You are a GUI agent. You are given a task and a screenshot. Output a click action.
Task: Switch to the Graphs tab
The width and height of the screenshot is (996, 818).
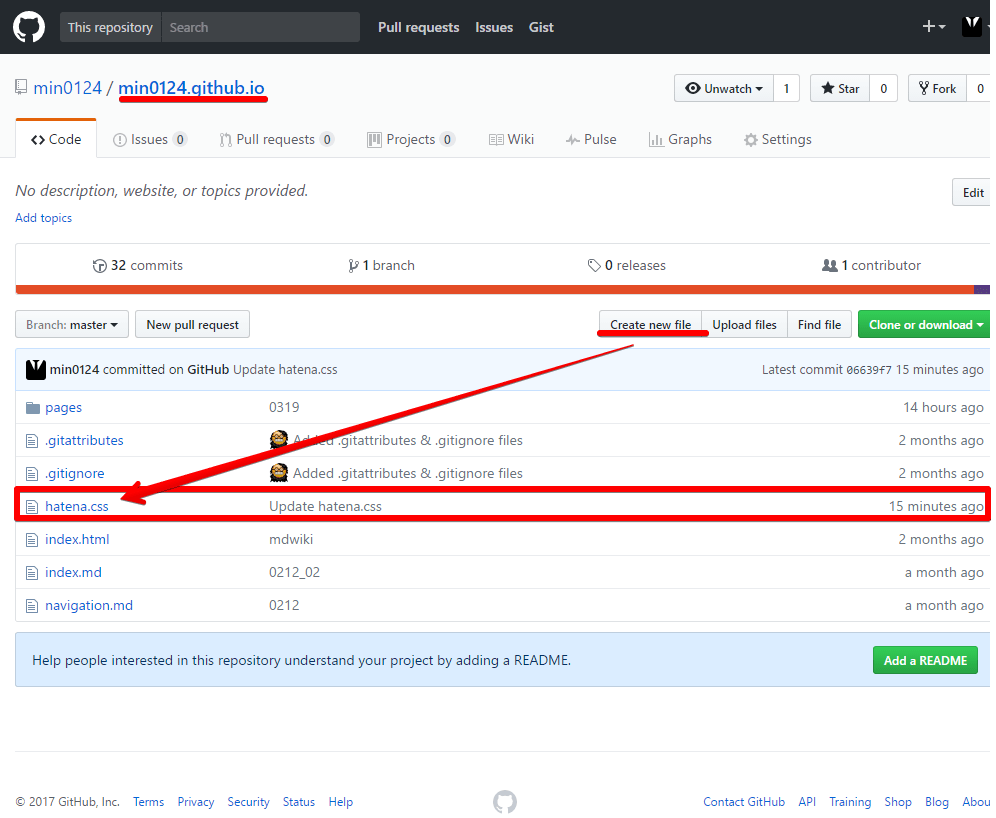[680, 139]
